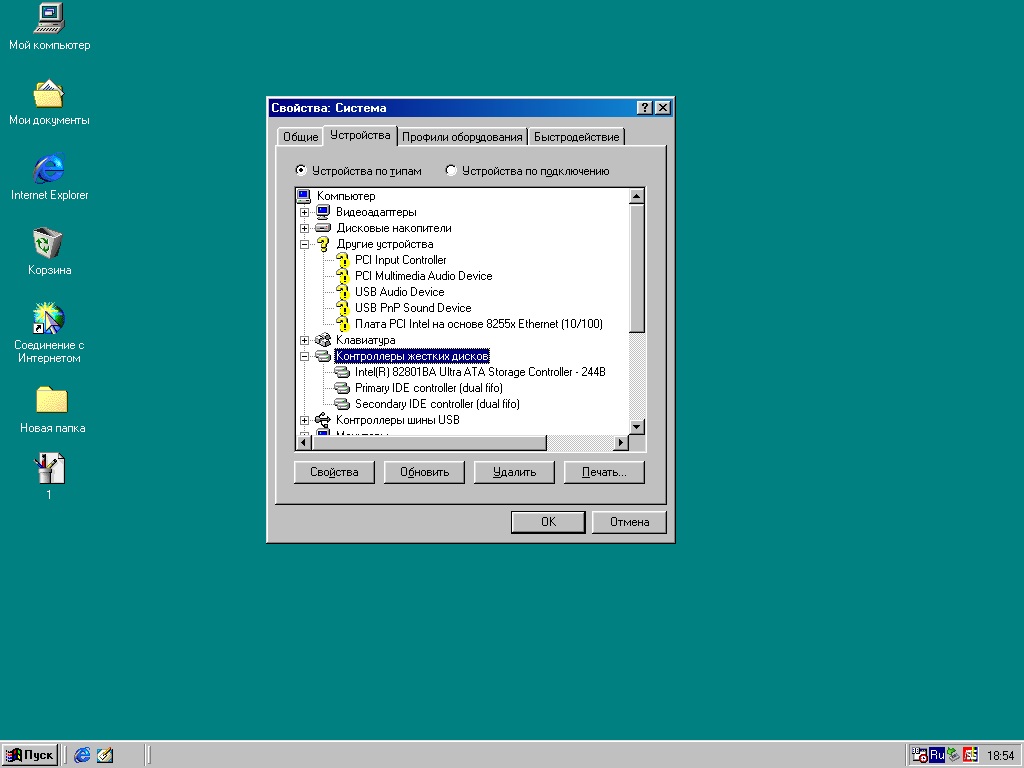This screenshot has height=768, width=1024.
Task: Click the Outlook Express quick launch icon
Action: [x=104, y=755]
